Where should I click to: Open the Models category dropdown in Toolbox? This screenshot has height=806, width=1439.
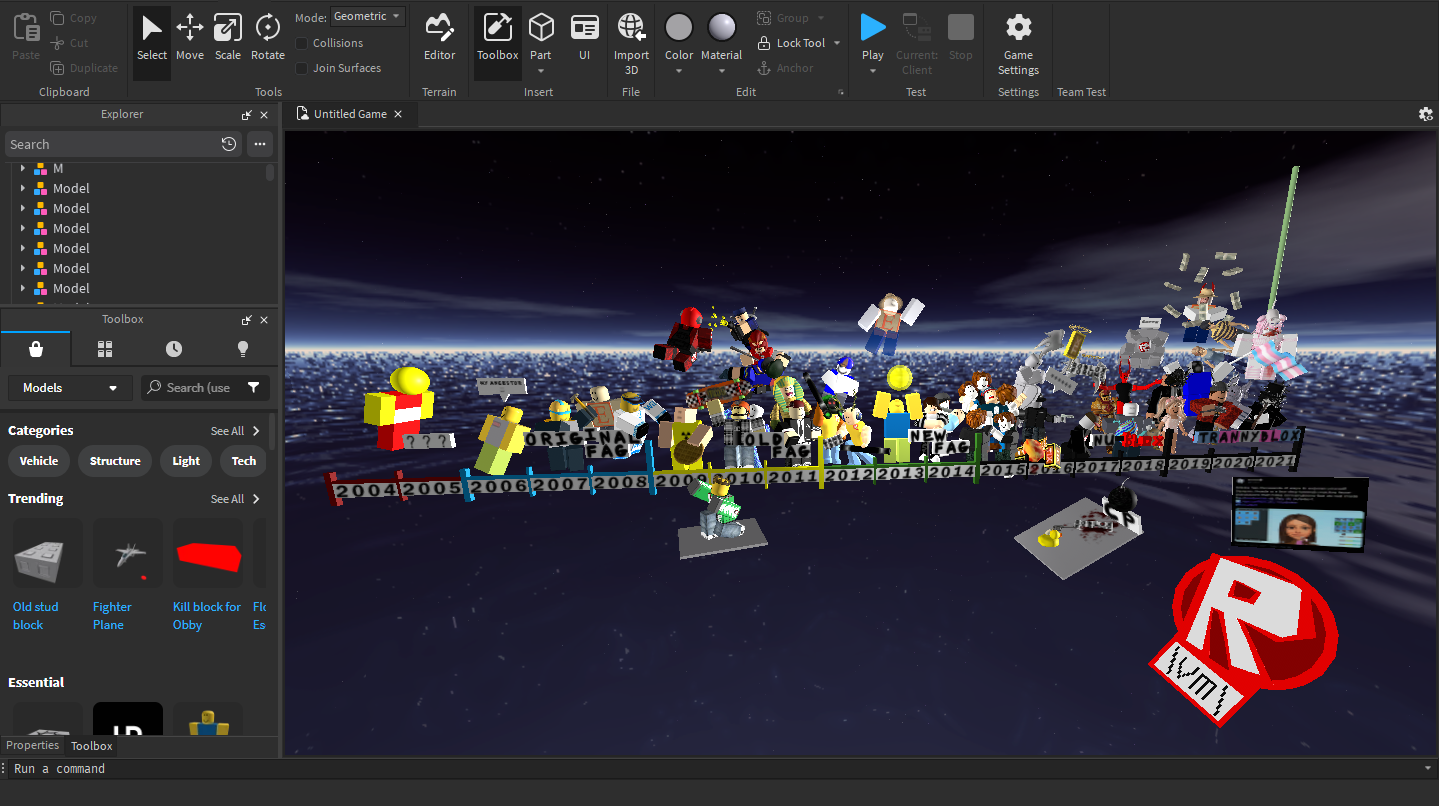point(70,387)
